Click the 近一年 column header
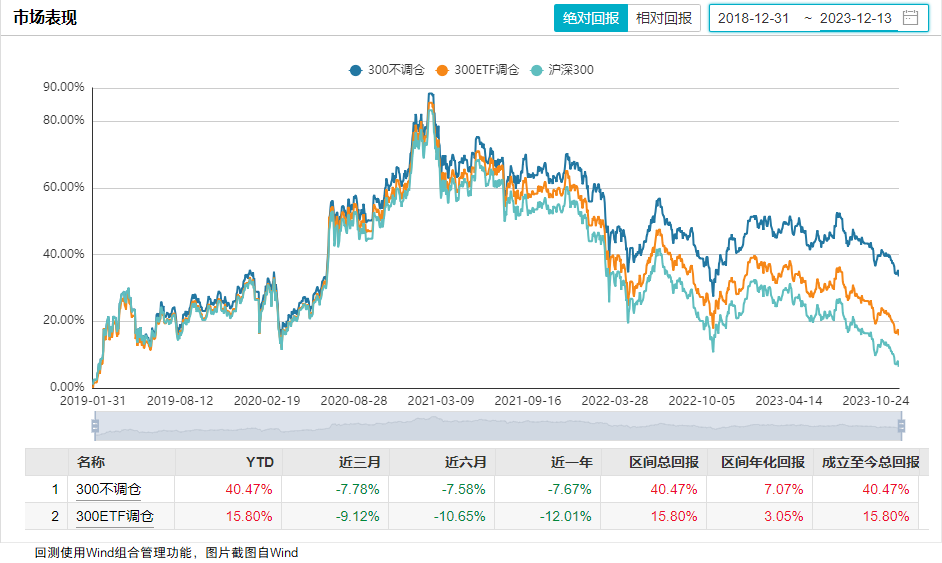942x563 pixels. coord(572,462)
